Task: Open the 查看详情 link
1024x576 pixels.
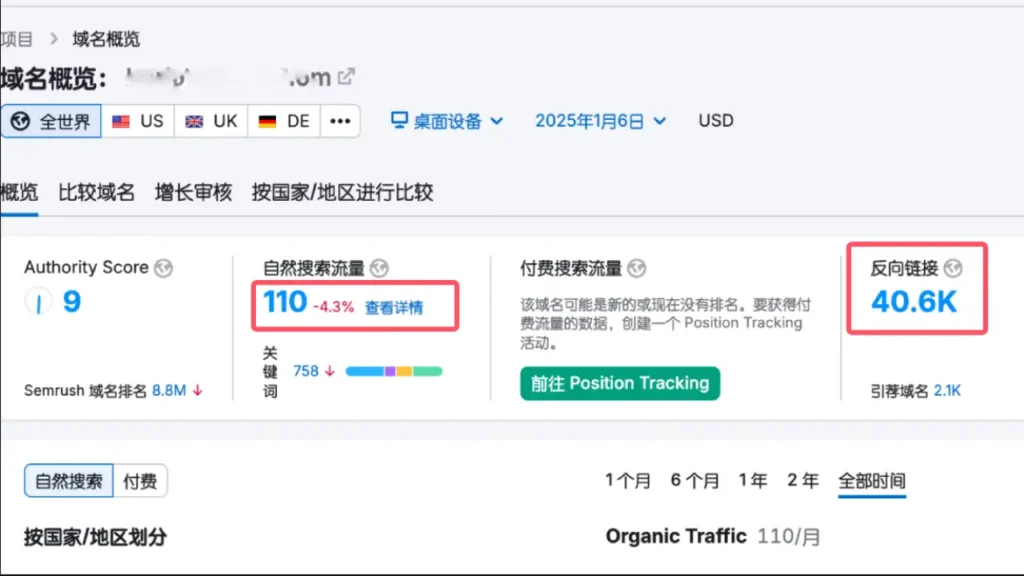Action: pos(394,307)
